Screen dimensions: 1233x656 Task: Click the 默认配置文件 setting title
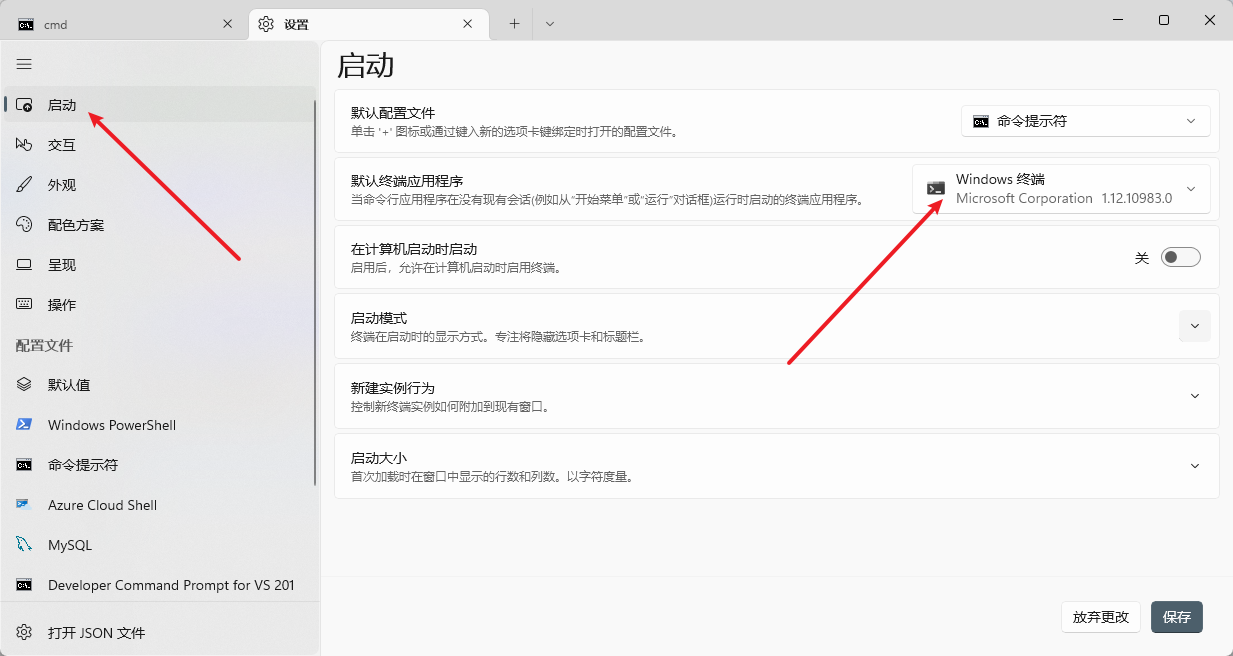[x=393, y=113]
